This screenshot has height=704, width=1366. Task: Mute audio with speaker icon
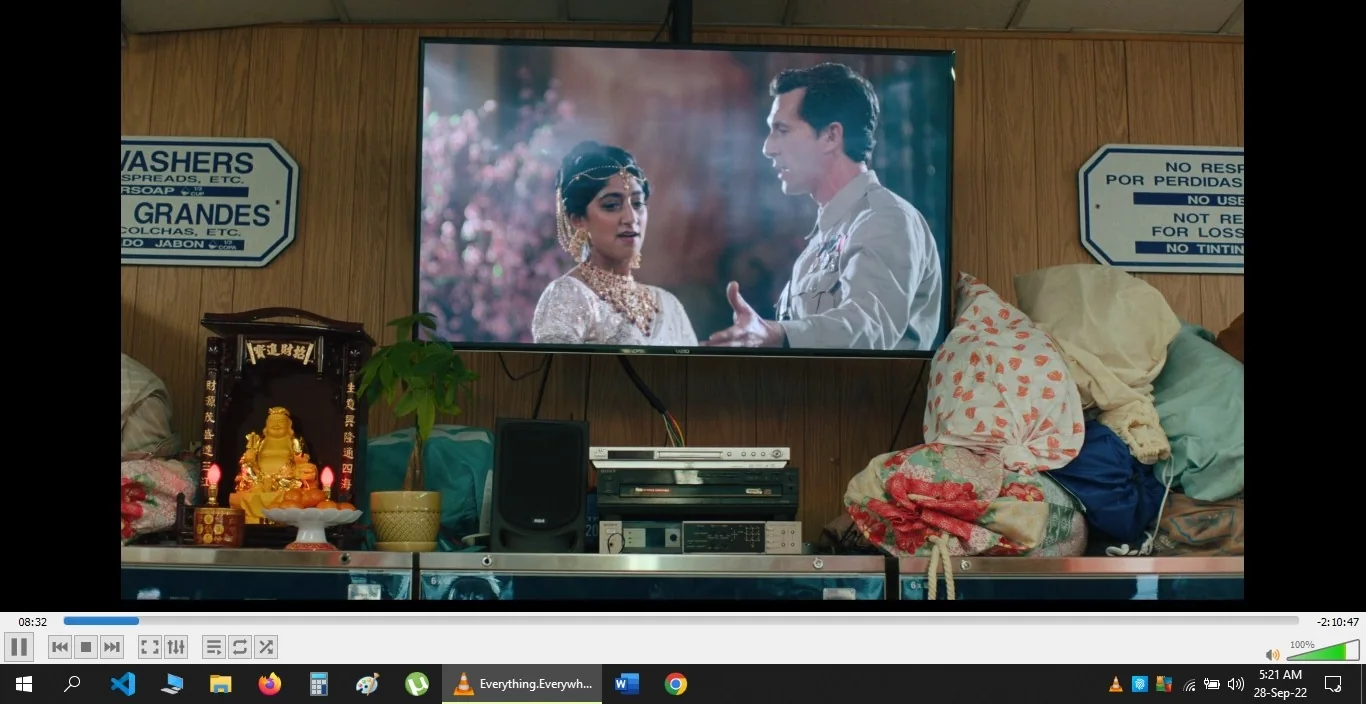[1274, 655]
